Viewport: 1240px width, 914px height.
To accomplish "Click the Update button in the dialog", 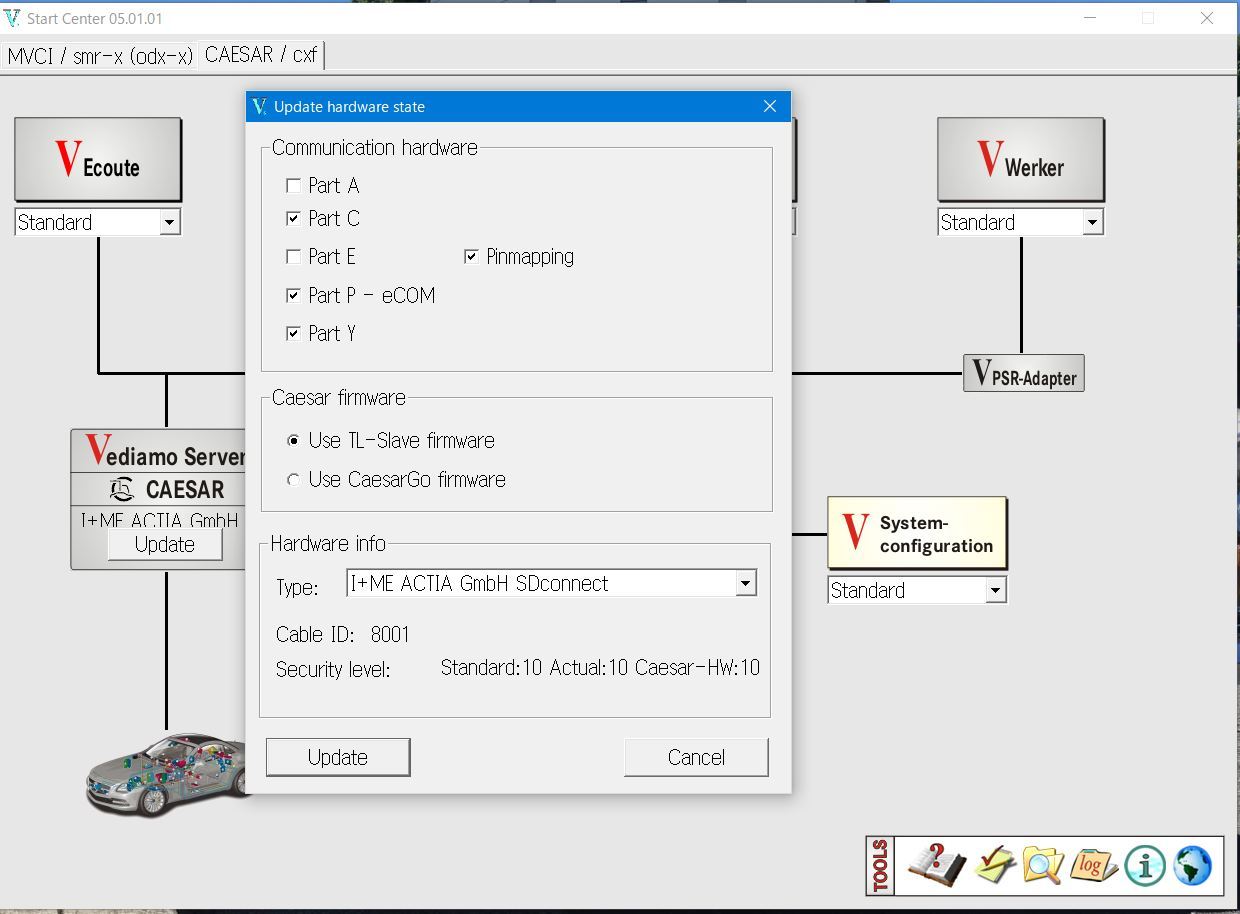I will 338,757.
